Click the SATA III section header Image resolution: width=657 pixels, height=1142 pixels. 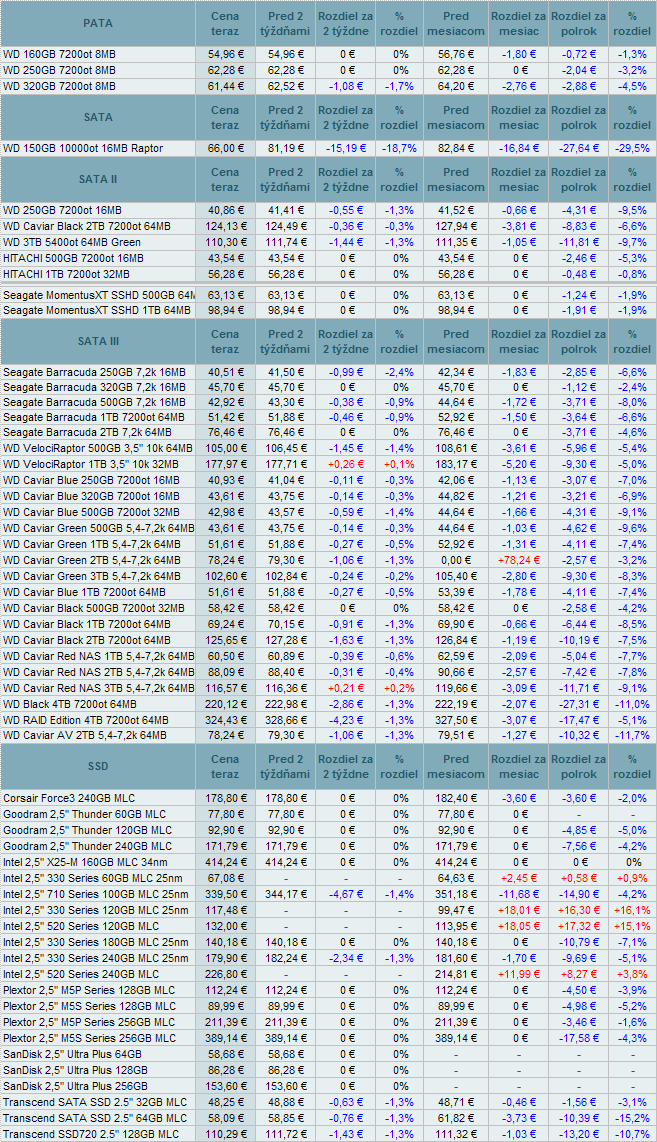[98, 341]
